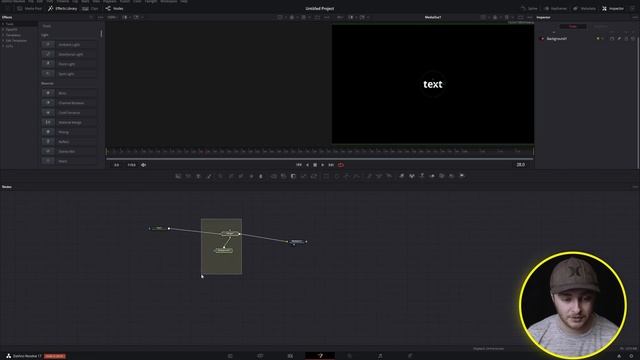
Task: Open Effects panel options menu
Action: 100,17
